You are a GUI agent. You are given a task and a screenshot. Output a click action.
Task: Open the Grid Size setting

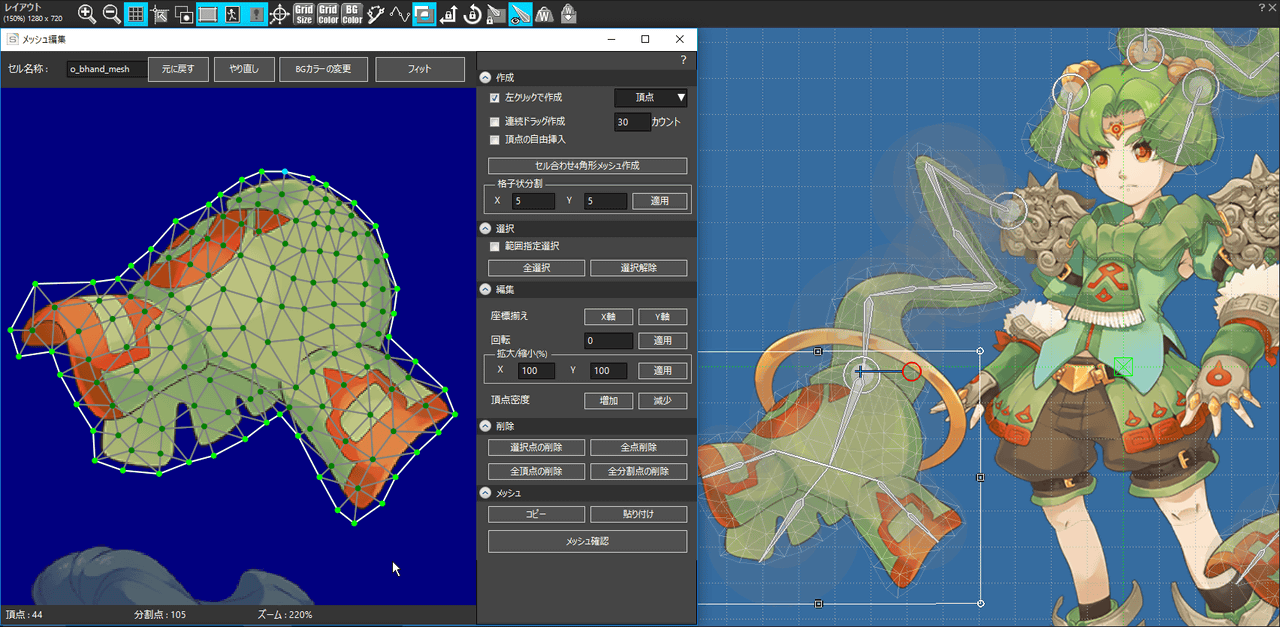[x=304, y=14]
